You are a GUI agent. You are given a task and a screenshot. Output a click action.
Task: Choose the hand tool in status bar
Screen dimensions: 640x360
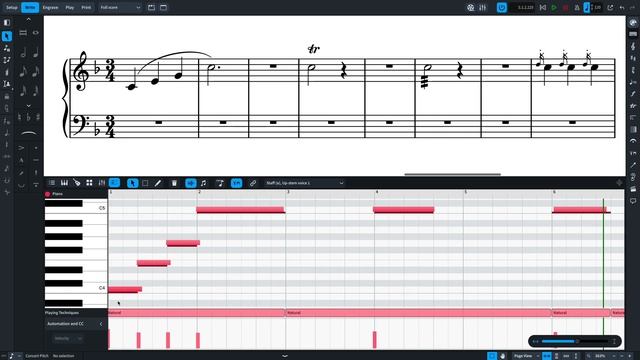click(503, 356)
